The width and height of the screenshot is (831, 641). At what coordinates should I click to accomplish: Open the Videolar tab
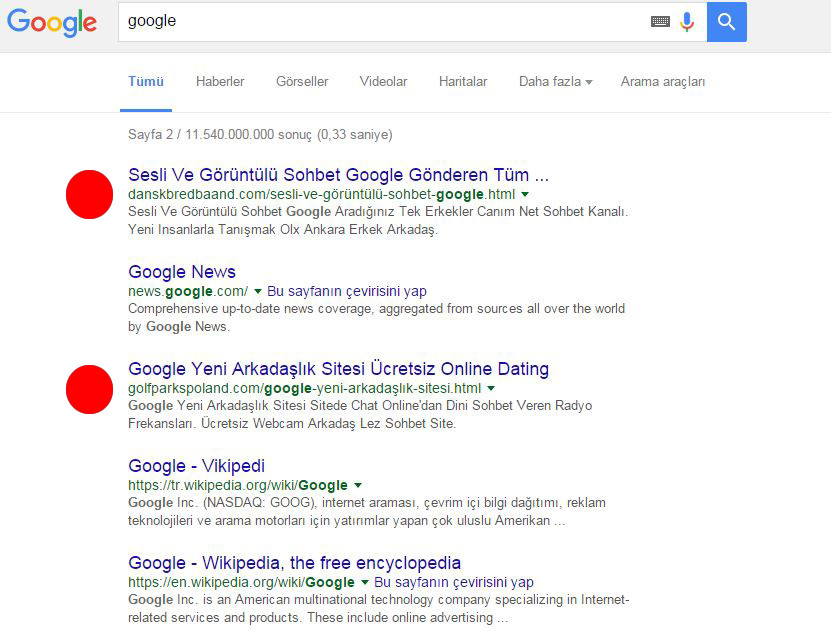point(383,82)
